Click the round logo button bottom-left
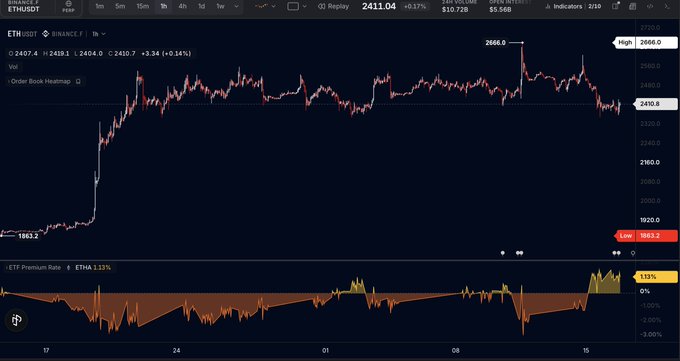 (x=16, y=321)
